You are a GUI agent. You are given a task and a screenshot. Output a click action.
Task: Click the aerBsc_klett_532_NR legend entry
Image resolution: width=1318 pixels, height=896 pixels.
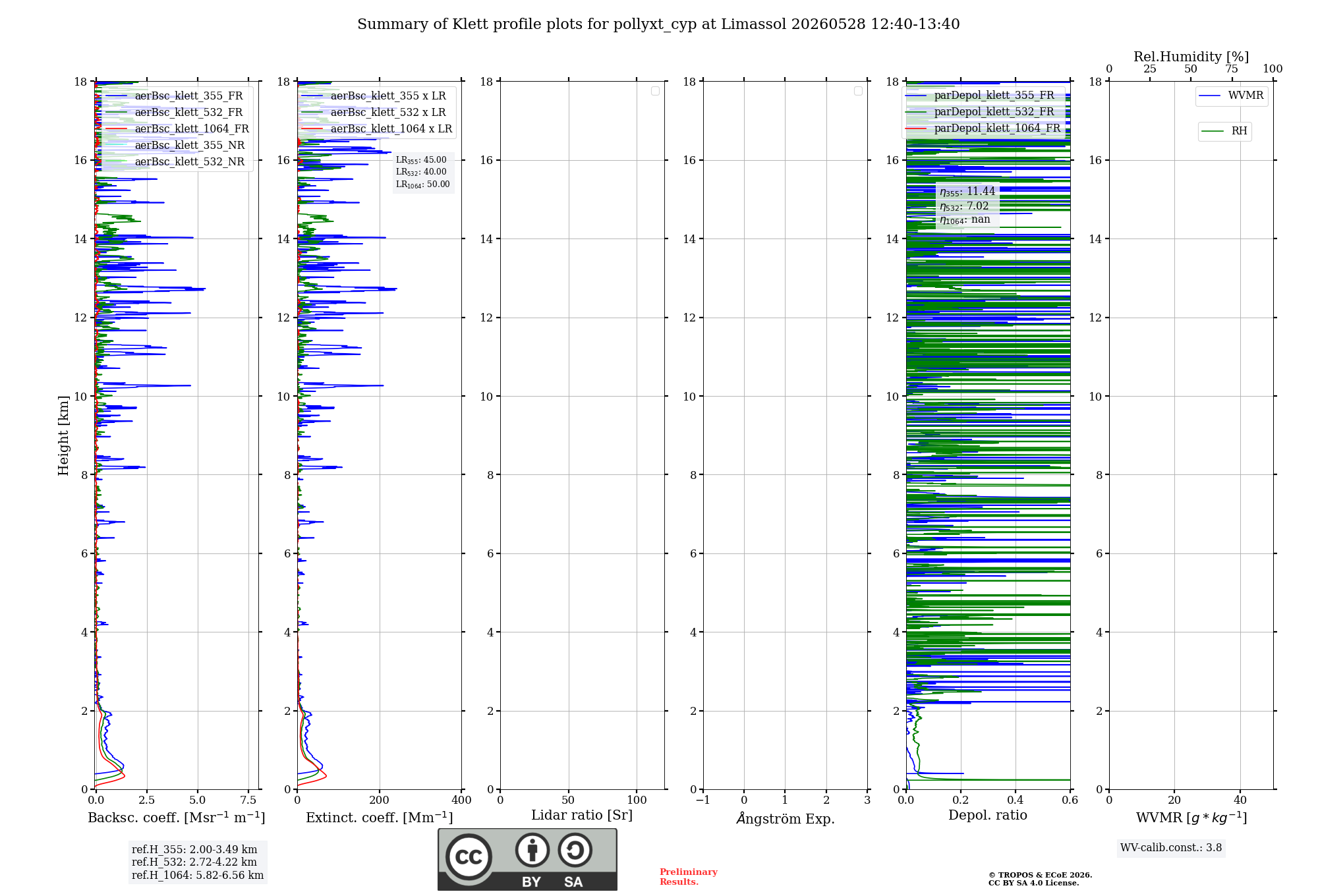[x=175, y=162]
